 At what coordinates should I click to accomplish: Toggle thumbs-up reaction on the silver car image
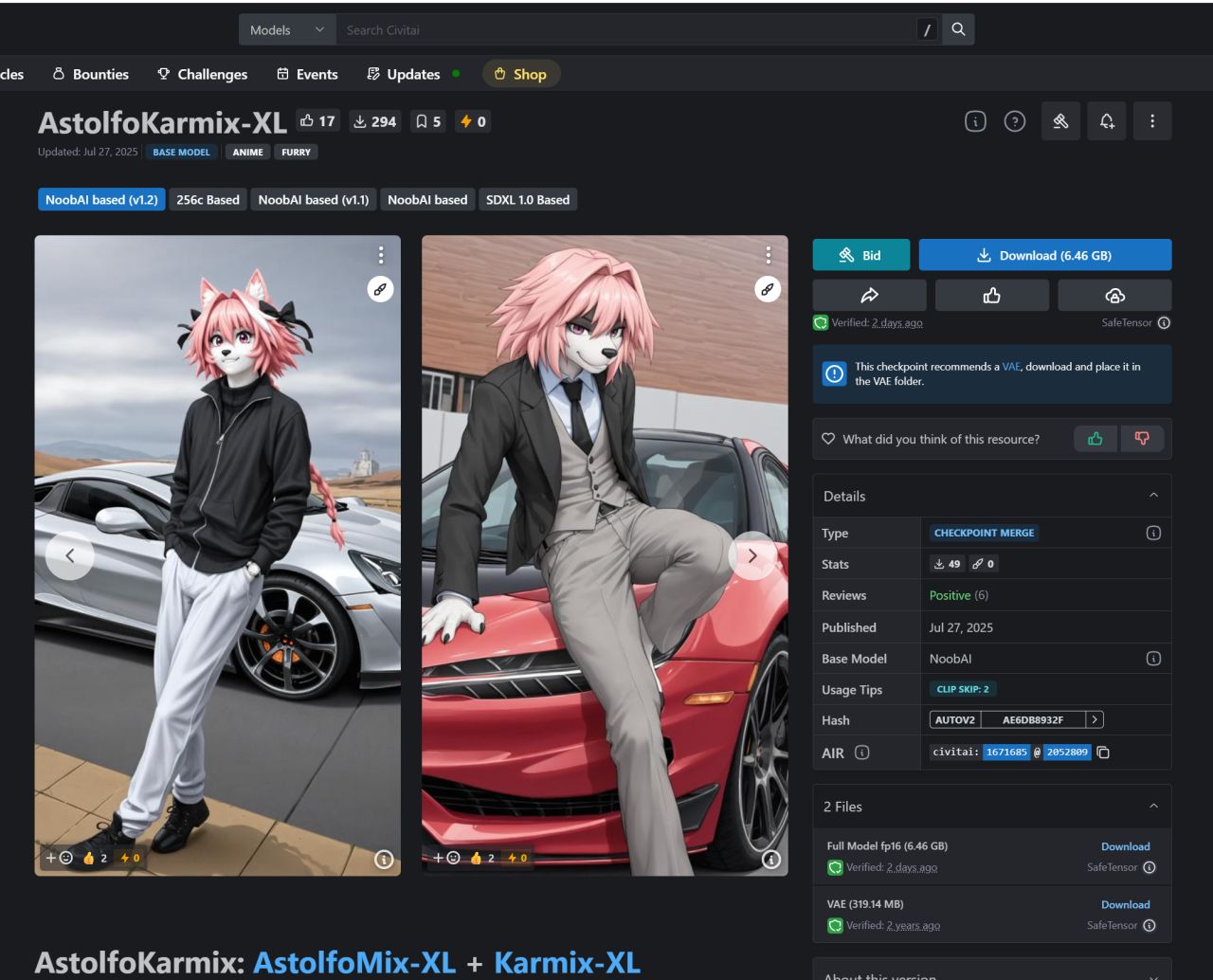point(95,858)
